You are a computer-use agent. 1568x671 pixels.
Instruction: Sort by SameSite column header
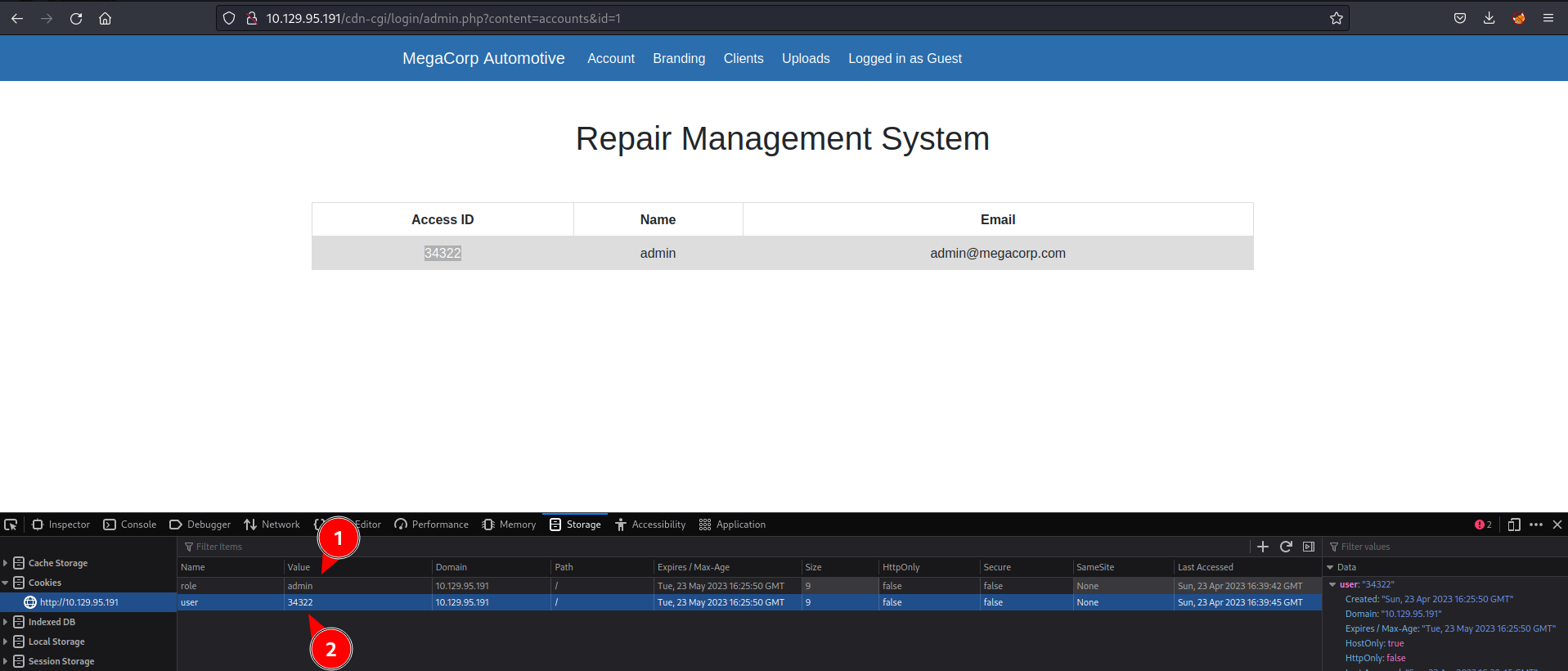(1124, 567)
